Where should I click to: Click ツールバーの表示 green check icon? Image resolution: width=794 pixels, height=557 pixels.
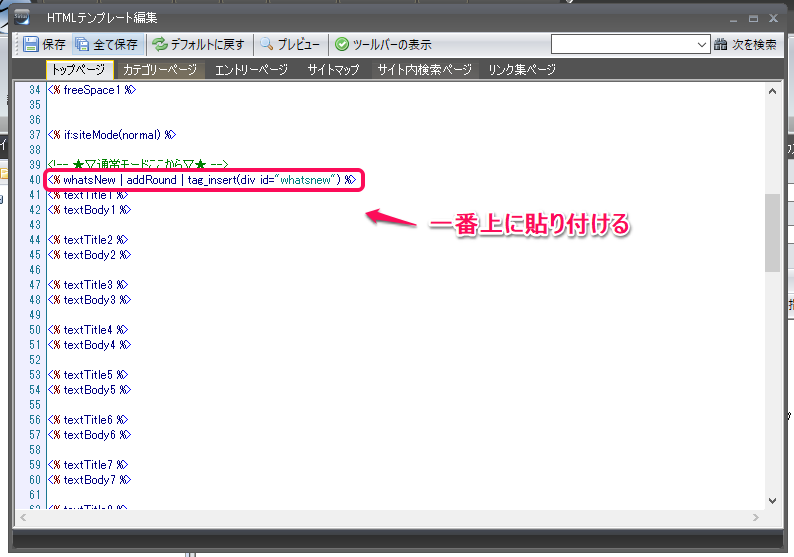(x=342, y=44)
